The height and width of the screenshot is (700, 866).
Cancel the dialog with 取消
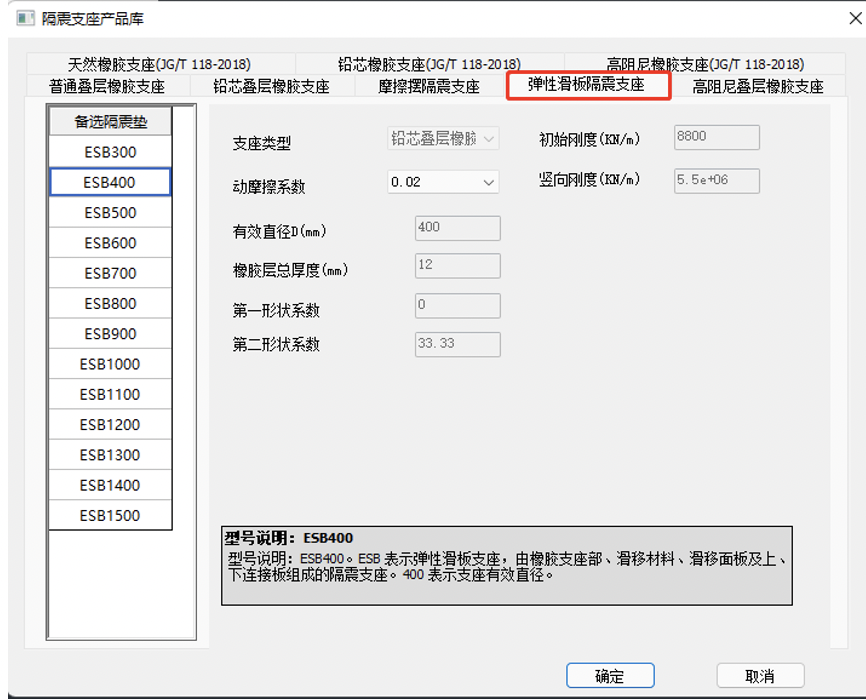(x=762, y=675)
